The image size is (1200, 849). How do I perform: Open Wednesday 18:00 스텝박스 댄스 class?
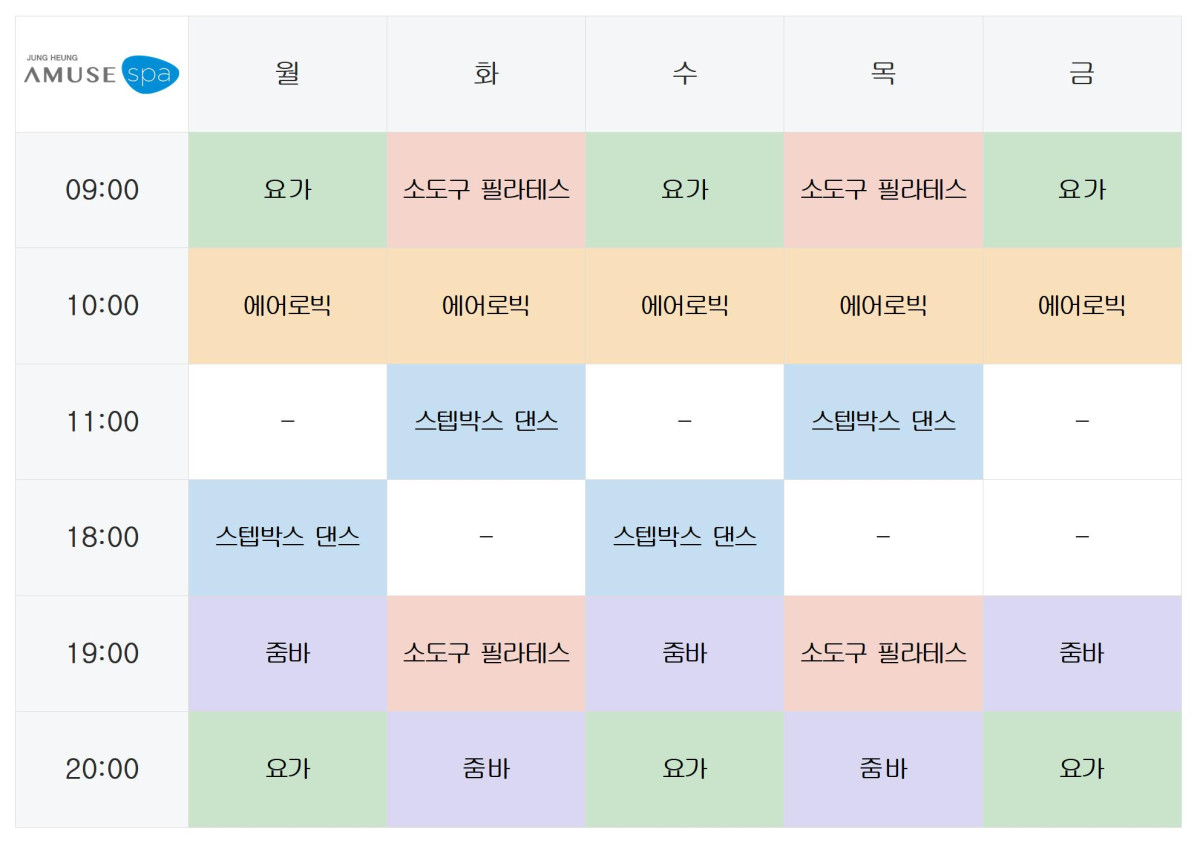tap(684, 537)
